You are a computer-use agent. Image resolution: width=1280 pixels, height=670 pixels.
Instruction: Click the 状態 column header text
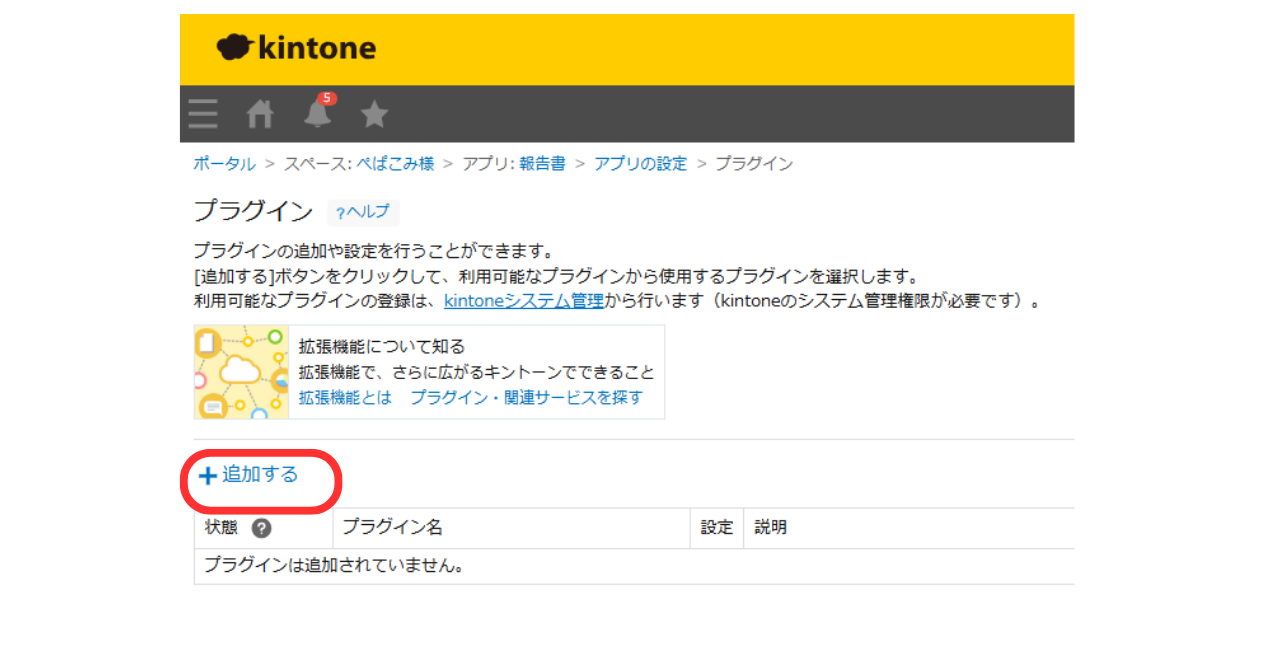(x=221, y=527)
